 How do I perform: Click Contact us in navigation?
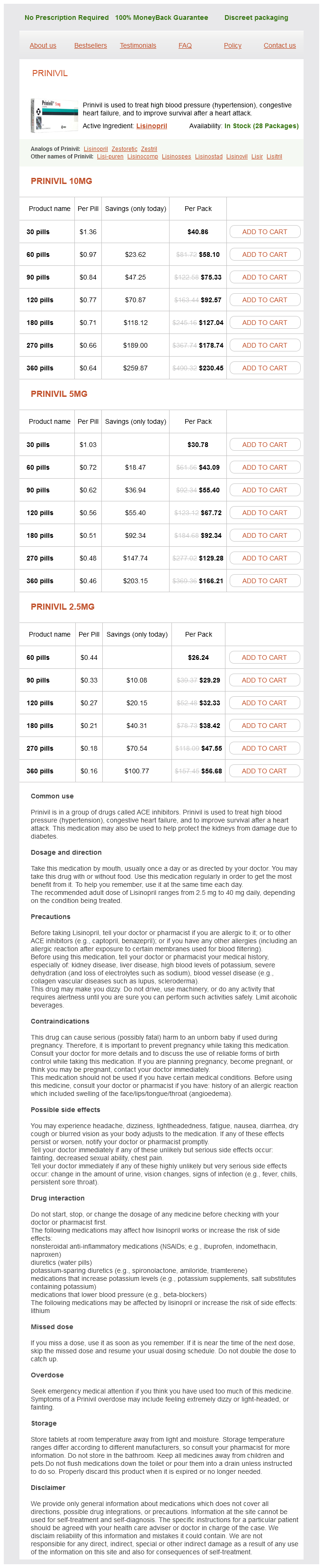tap(279, 46)
